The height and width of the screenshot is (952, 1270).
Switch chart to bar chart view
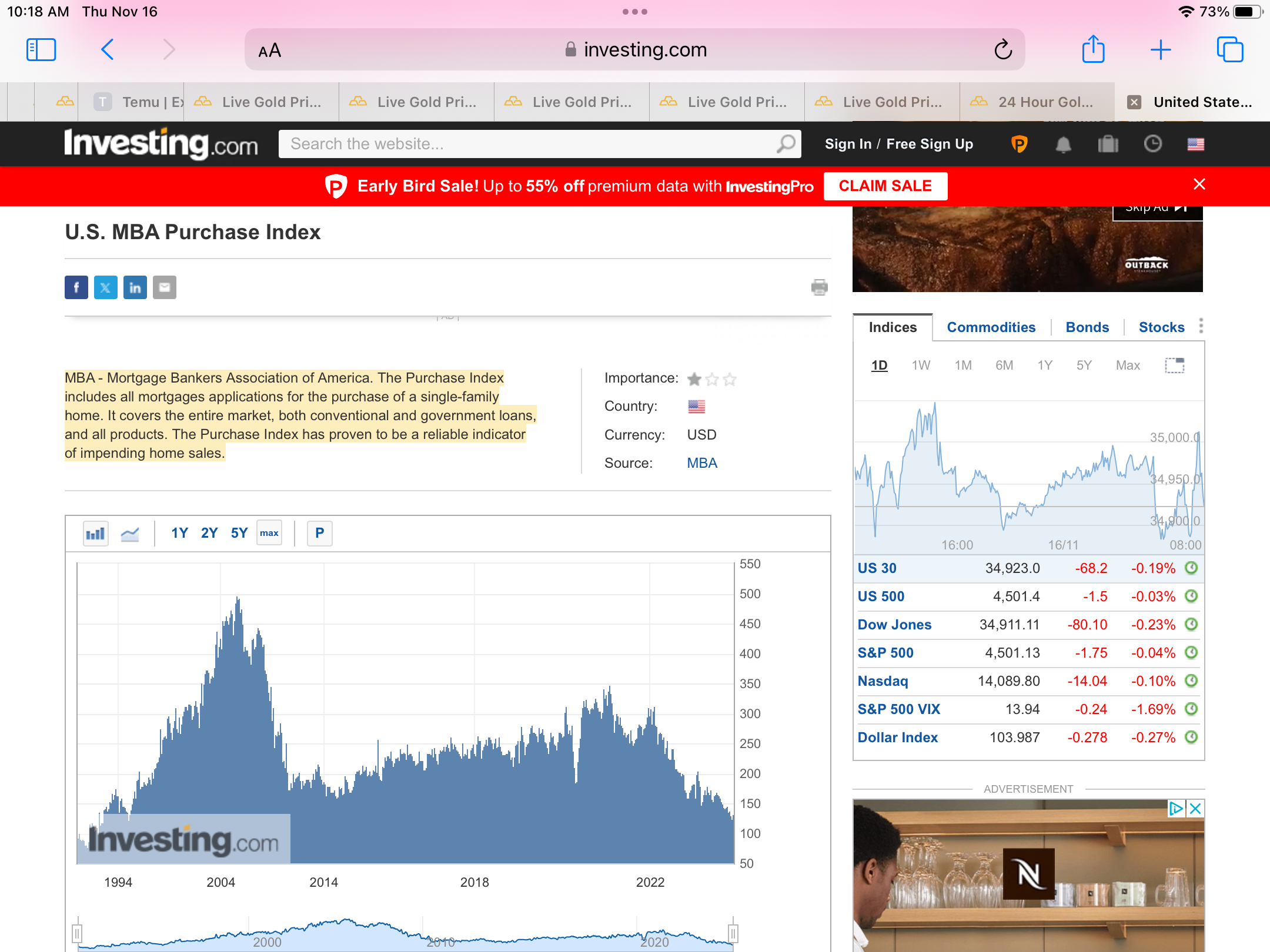[x=95, y=534]
